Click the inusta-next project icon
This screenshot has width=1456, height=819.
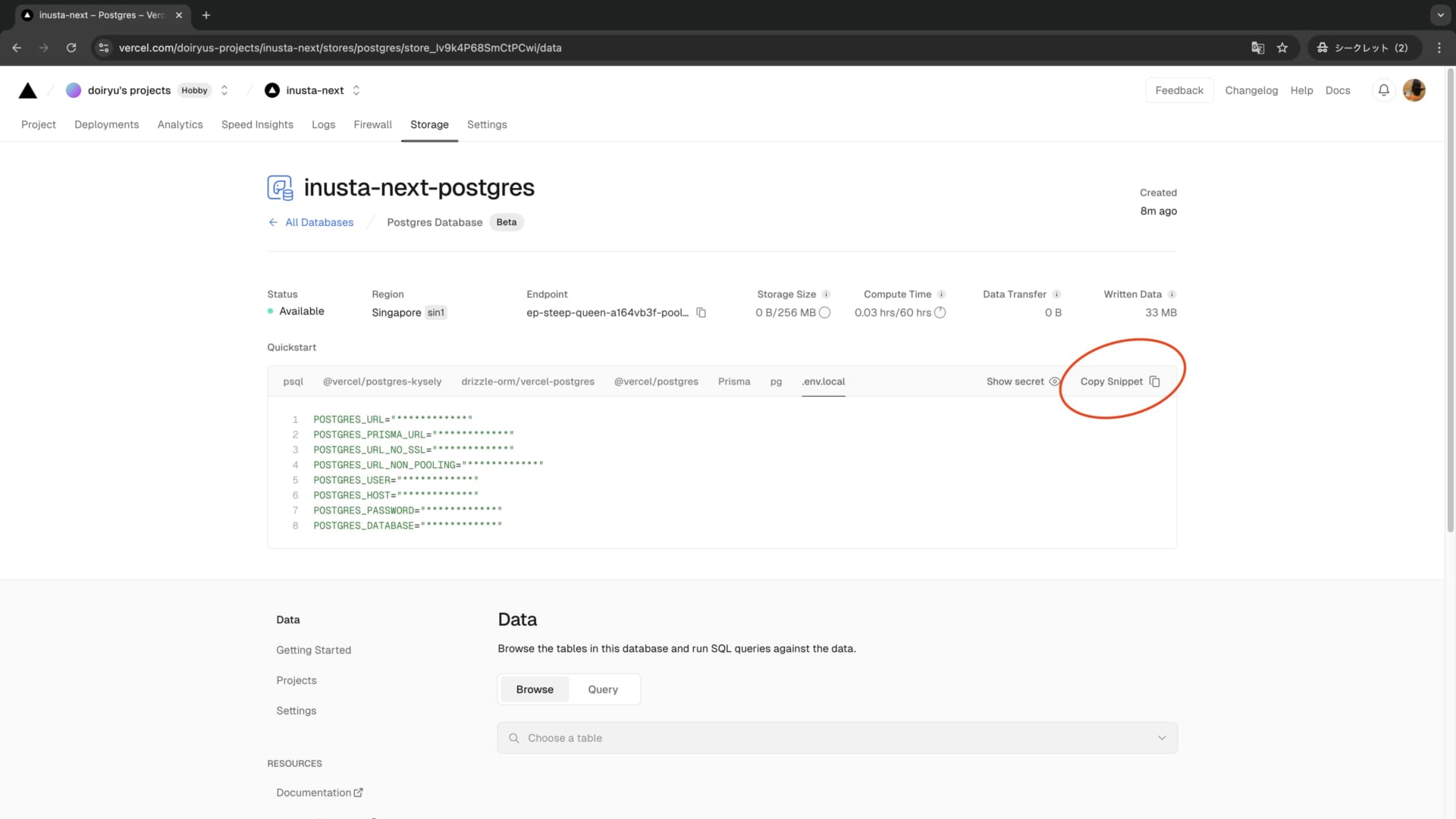pyautogui.click(x=272, y=90)
